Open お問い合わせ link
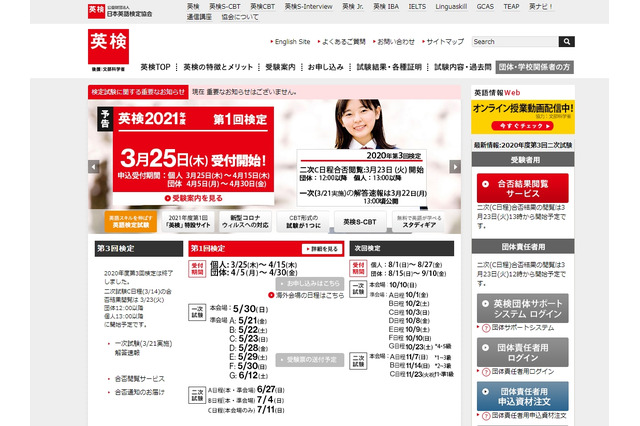The width and height of the screenshot is (640, 426). pyautogui.click(x=396, y=42)
